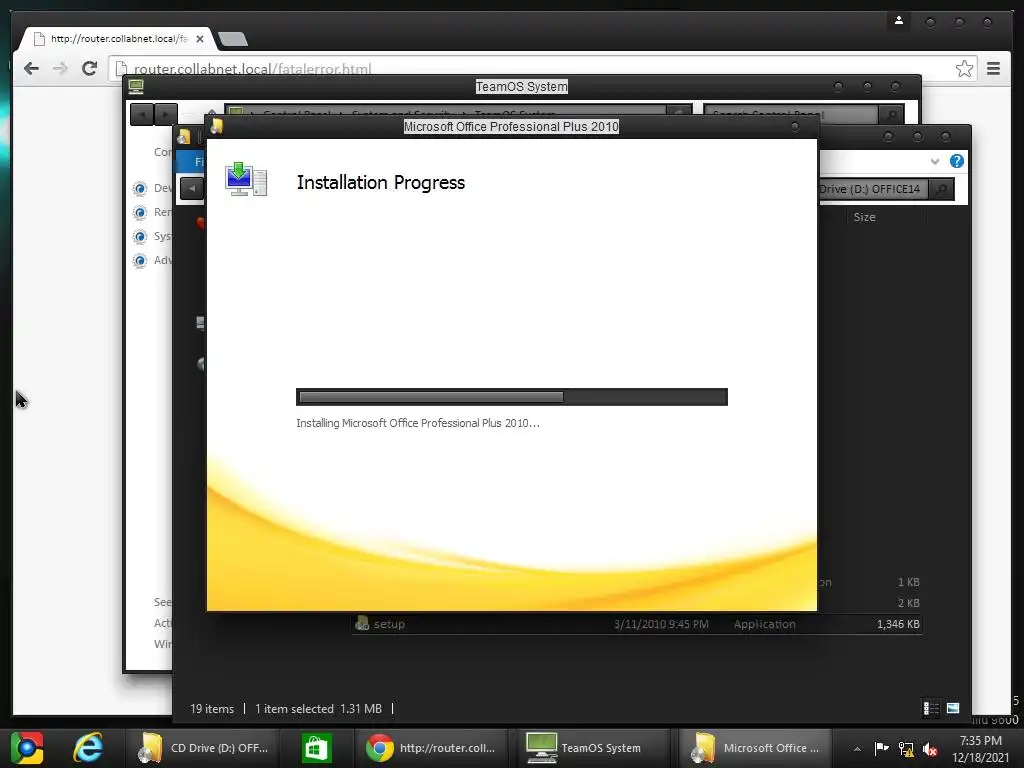Viewport: 1024px width, 768px height.
Task: Click the Chrome back arrow
Action: [x=31, y=69]
